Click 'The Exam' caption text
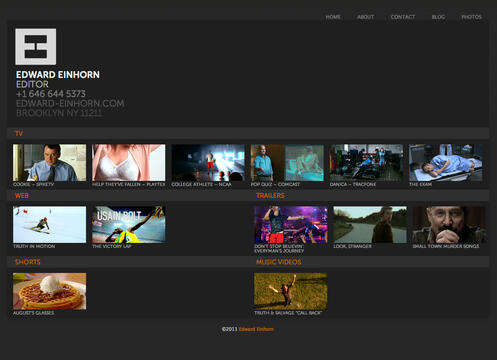Screen dimensions: 497x360 point(420,184)
